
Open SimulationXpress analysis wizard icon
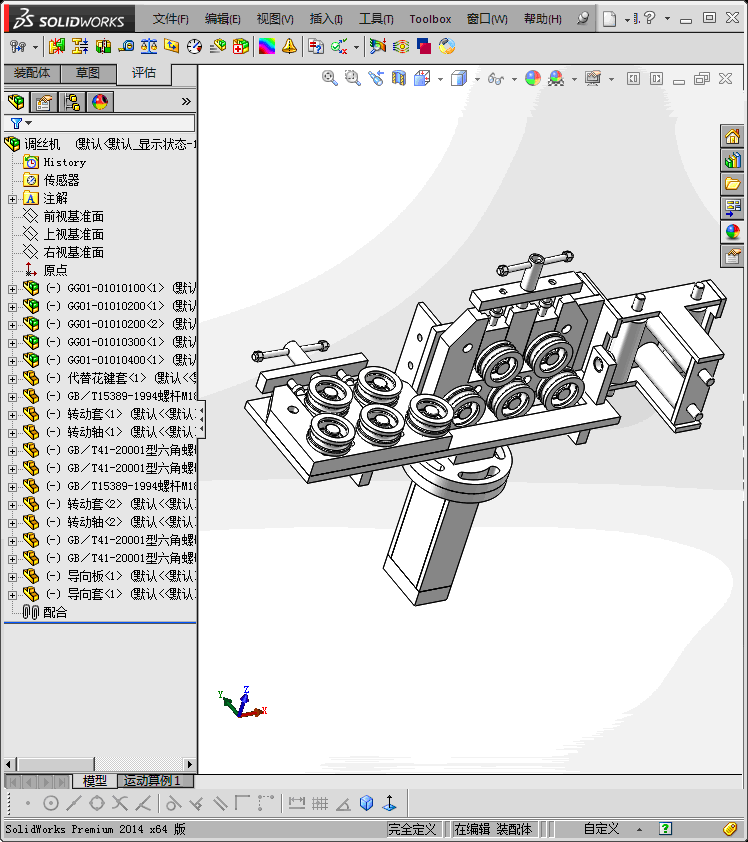377,47
